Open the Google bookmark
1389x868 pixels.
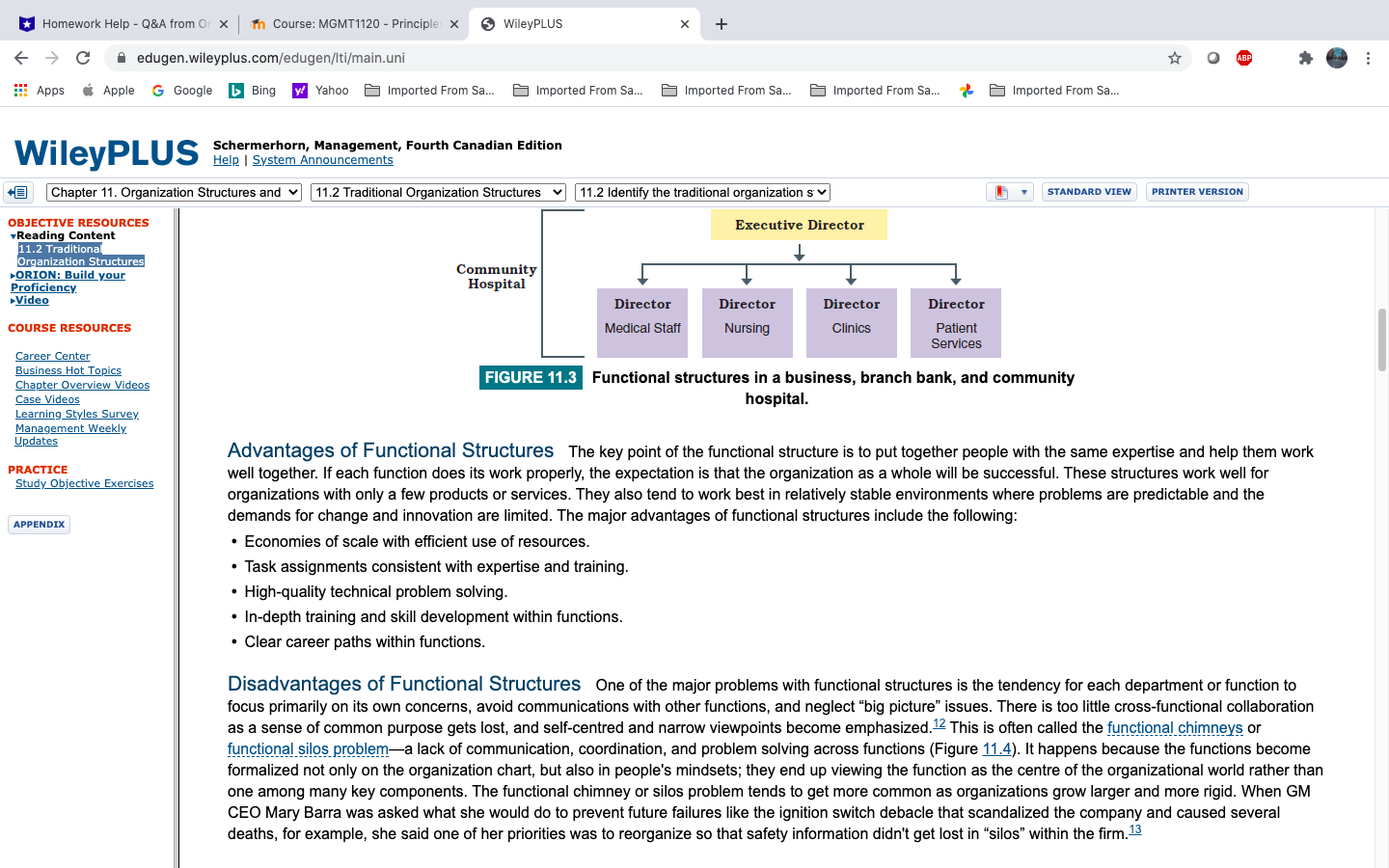click(181, 90)
